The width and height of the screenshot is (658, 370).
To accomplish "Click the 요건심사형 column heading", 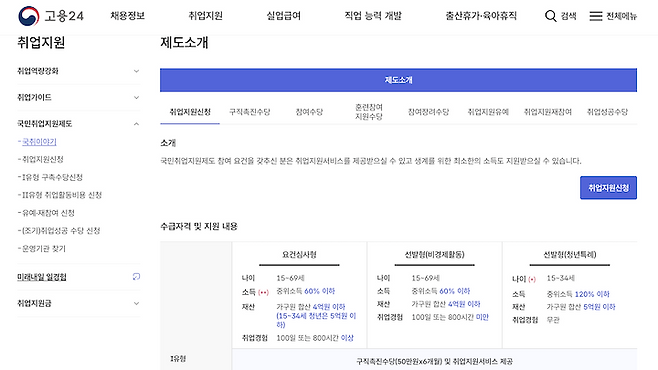I will click(x=299, y=255).
